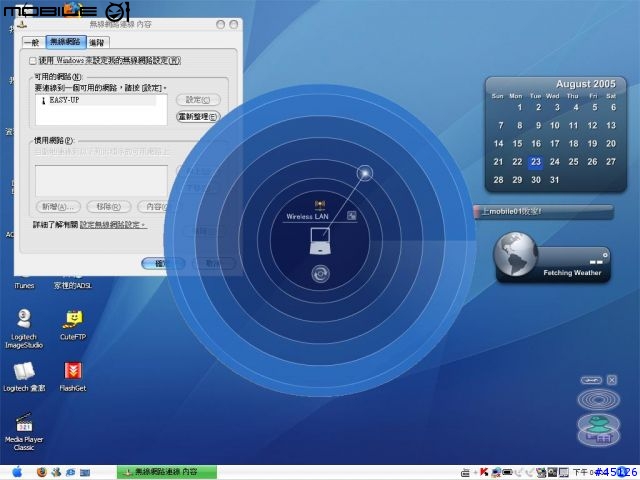Close the launcher widget with its X
Screen dimensions: 640x480
(611, 380)
